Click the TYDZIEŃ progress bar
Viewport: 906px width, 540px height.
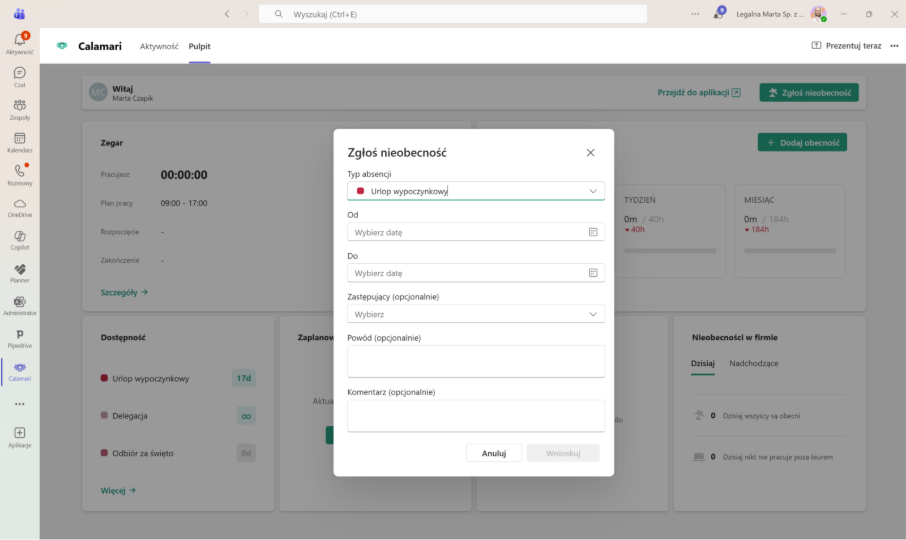pyautogui.click(x=670, y=251)
